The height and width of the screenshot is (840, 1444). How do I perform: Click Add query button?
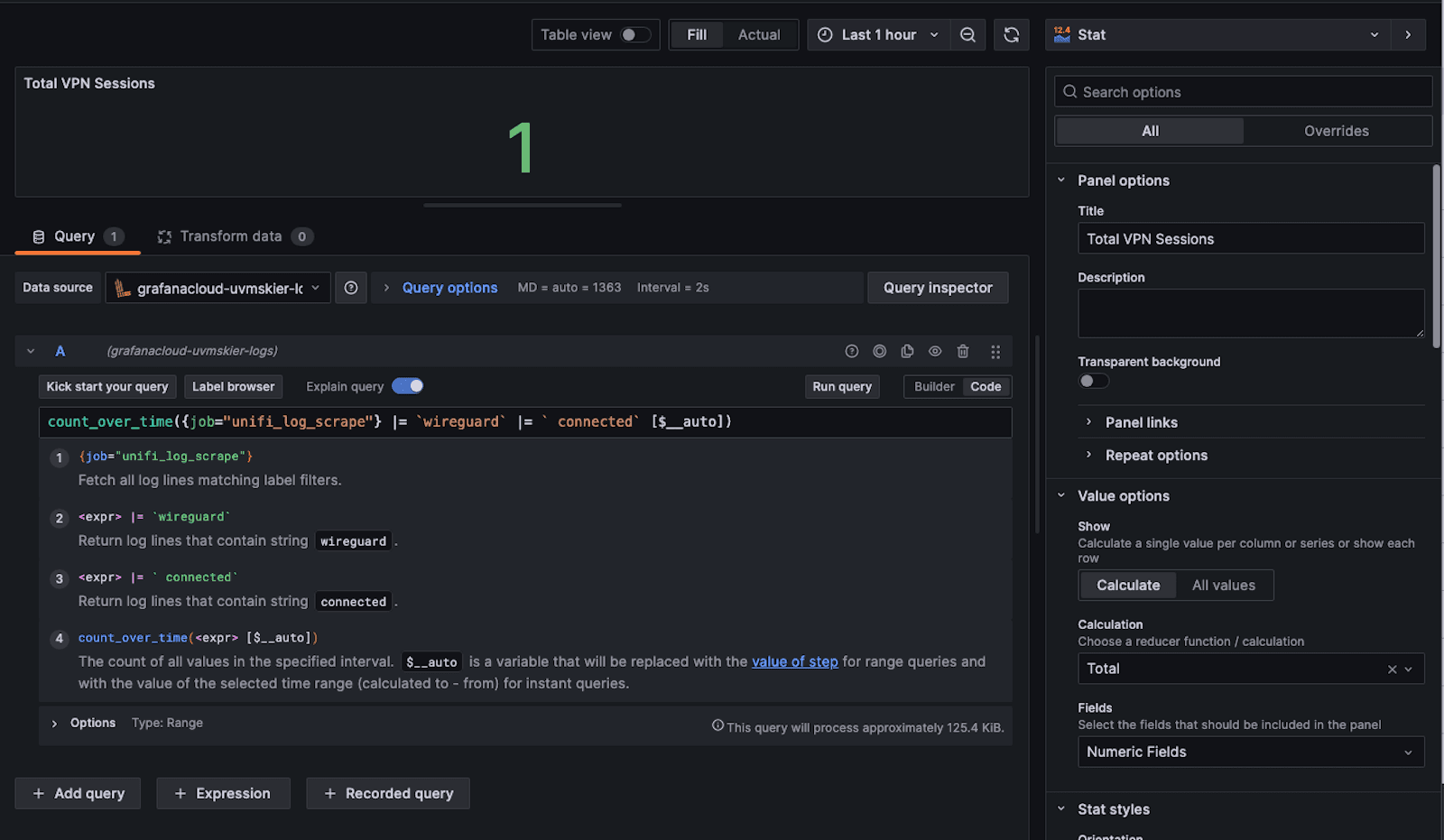78,793
